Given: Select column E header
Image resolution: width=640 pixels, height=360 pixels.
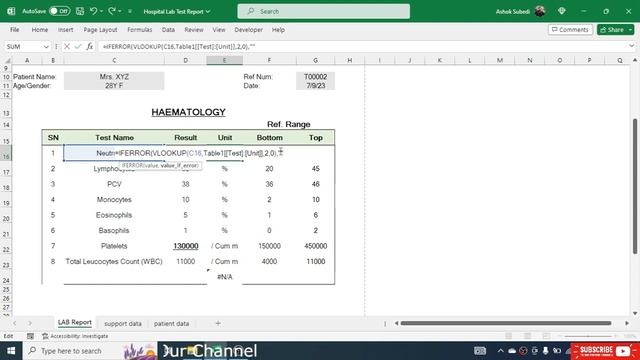Looking at the screenshot, I should [224, 60].
